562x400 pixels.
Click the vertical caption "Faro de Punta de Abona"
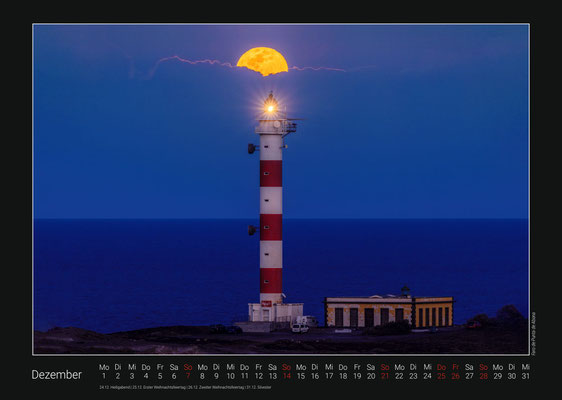coord(533,333)
